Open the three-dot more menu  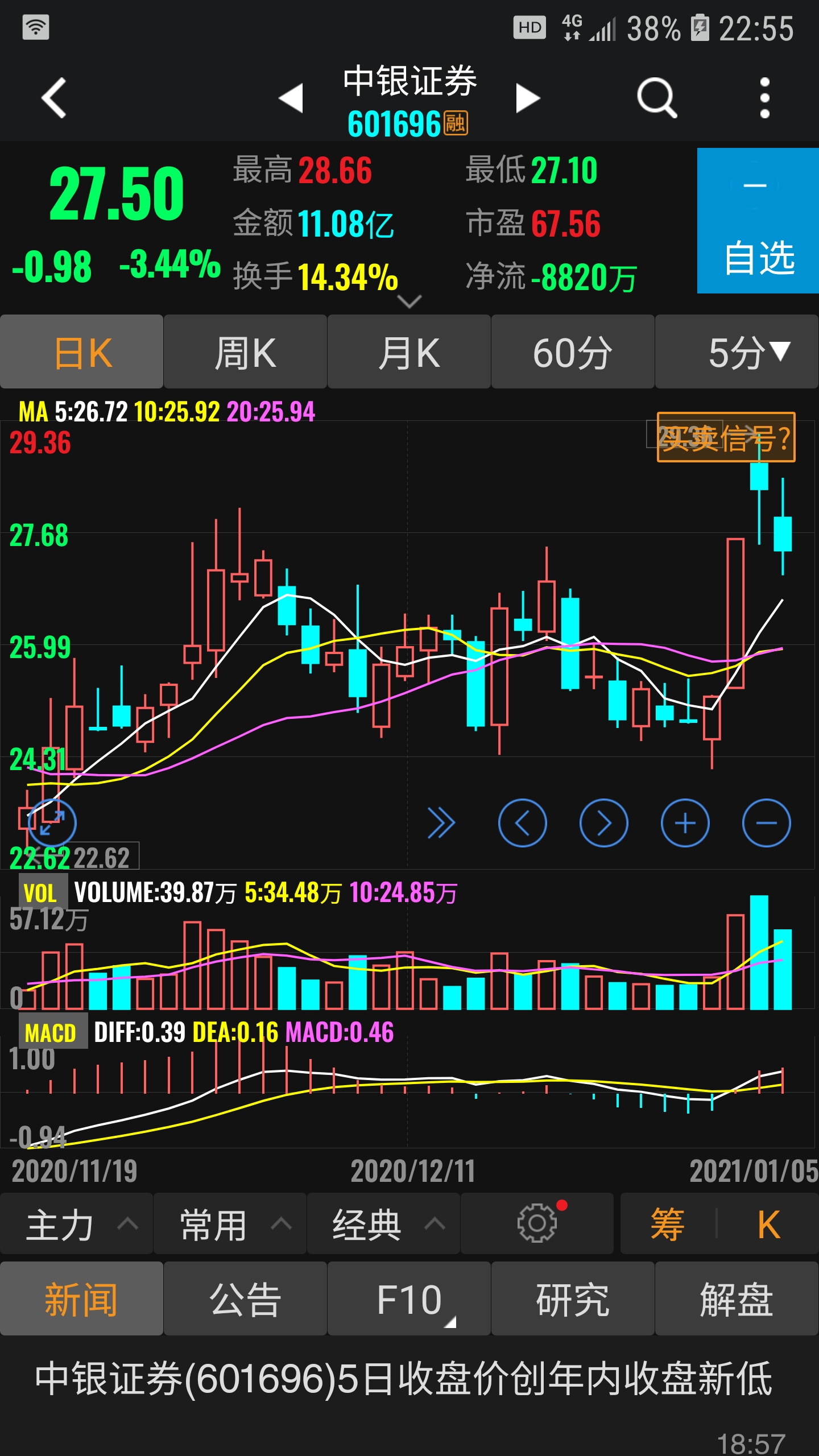tap(765, 98)
